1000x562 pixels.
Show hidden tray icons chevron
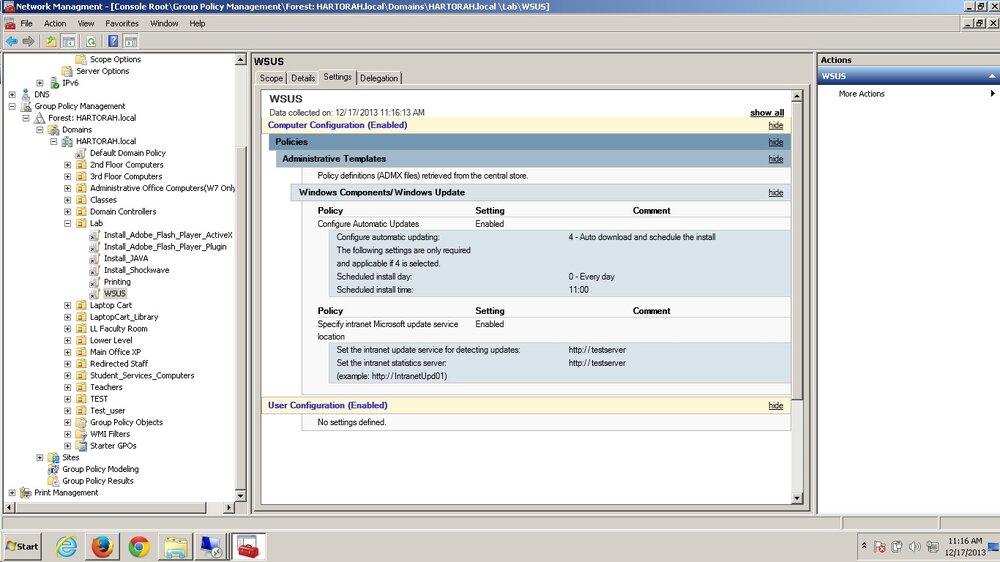click(x=864, y=546)
